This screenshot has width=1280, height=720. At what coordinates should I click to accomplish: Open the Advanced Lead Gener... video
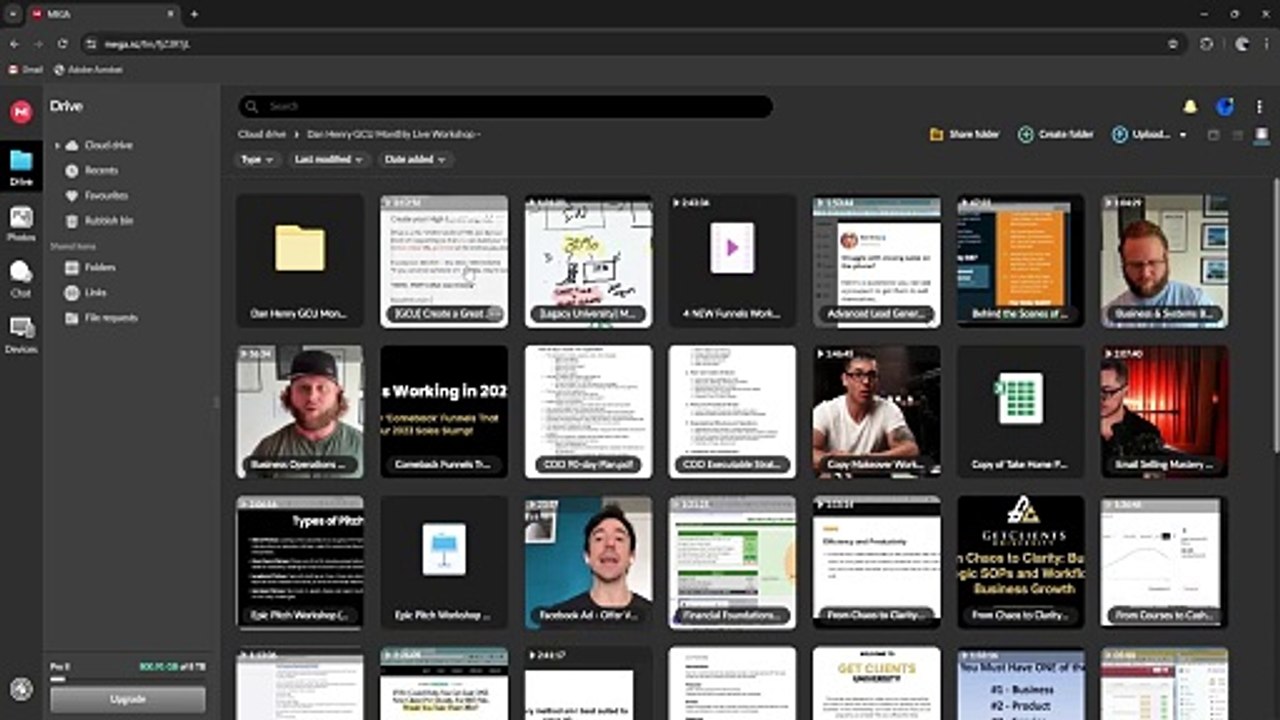[x=876, y=260]
